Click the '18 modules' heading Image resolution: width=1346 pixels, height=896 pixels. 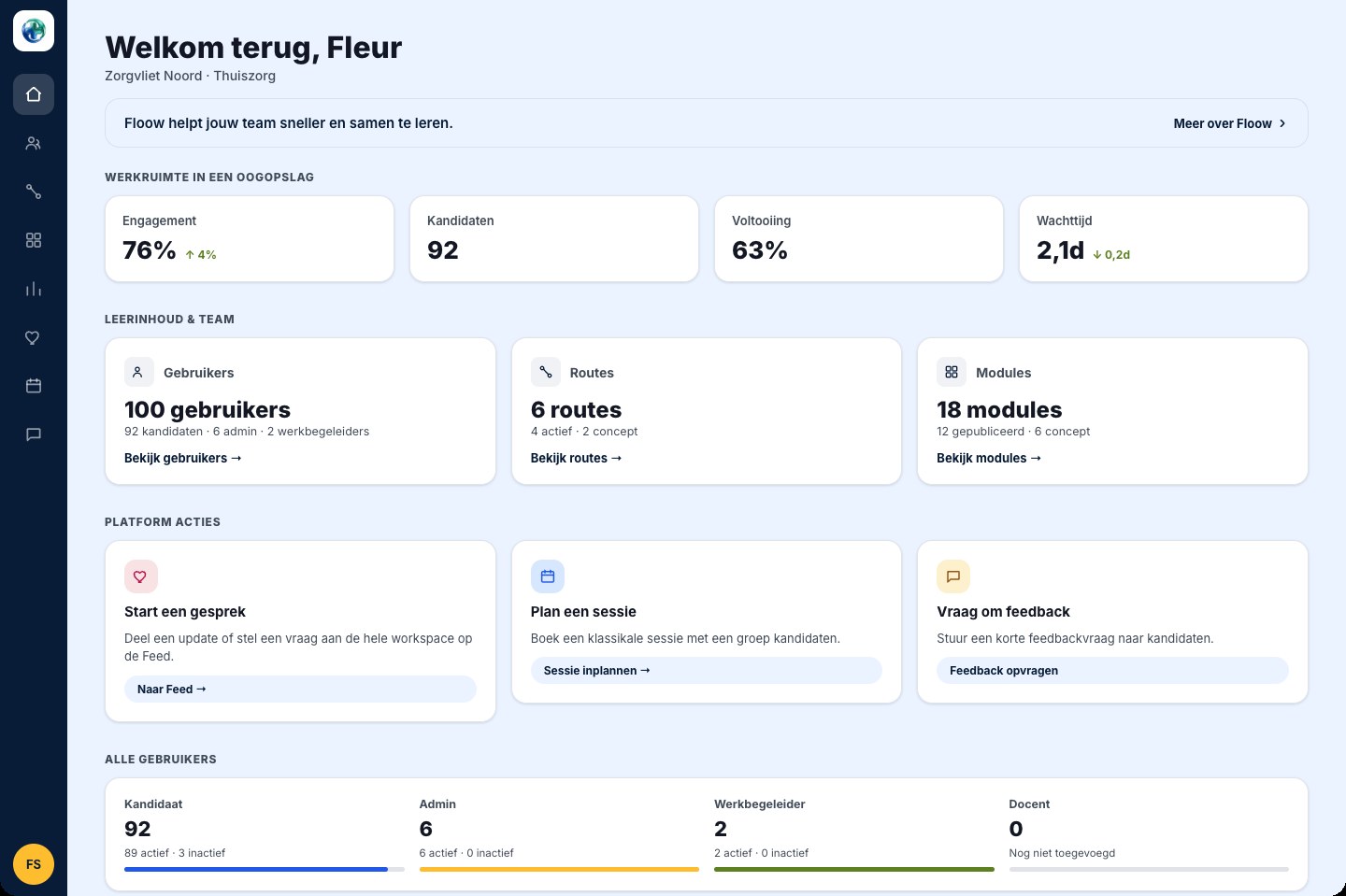click(999, 409)
